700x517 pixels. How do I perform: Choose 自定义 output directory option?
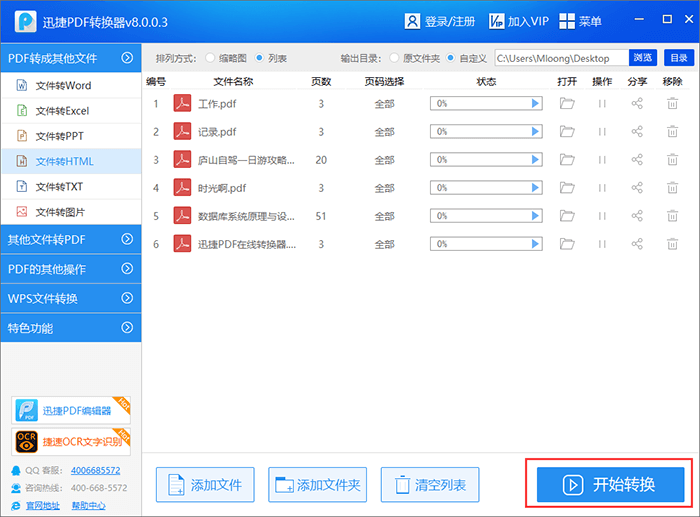click(x=450, y=58)
